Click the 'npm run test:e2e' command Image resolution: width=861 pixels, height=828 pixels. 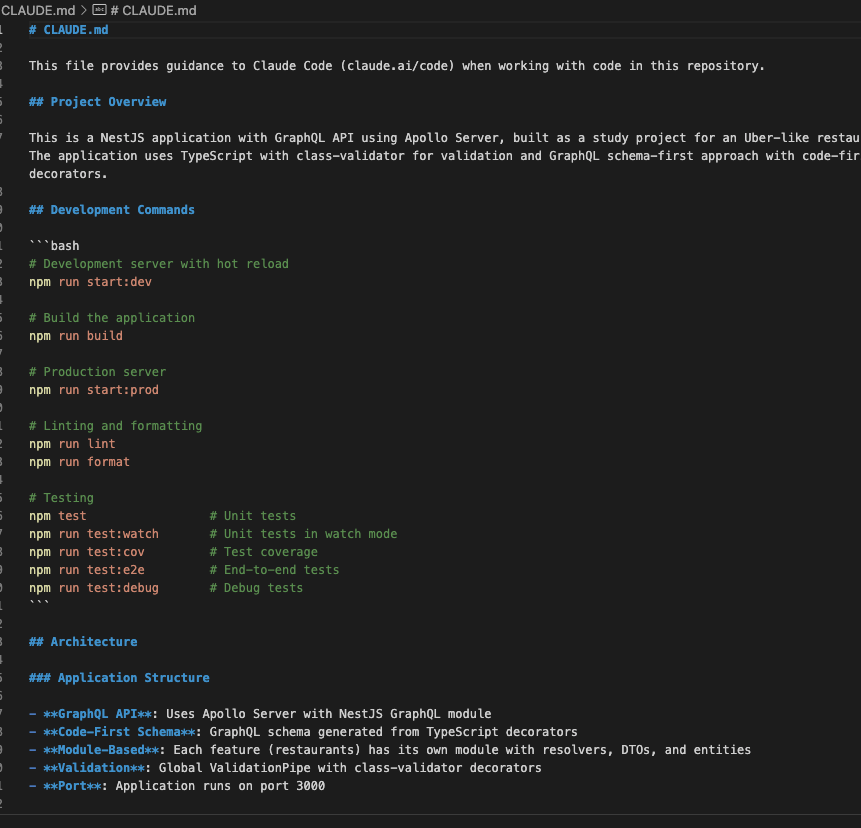pyautogui.click(x=87, y=570)
